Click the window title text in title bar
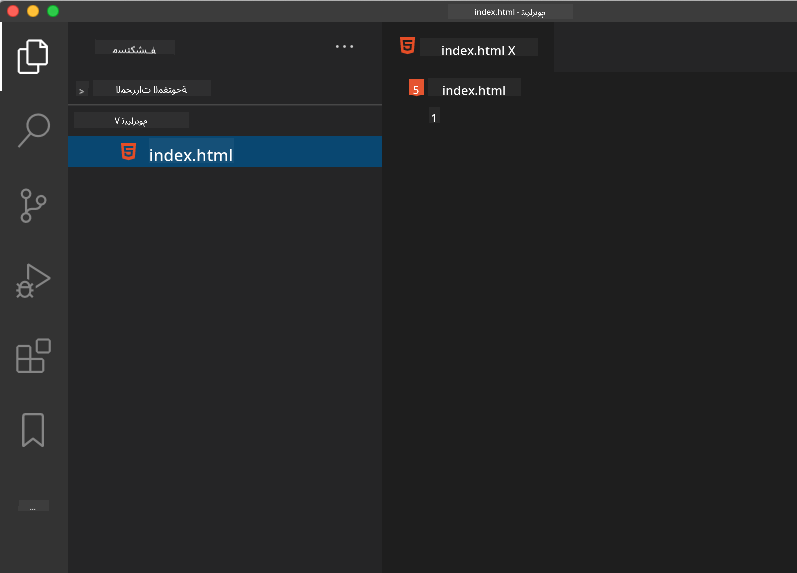The width and height of the screenshot is (797, 573). (x=510, y=11)
